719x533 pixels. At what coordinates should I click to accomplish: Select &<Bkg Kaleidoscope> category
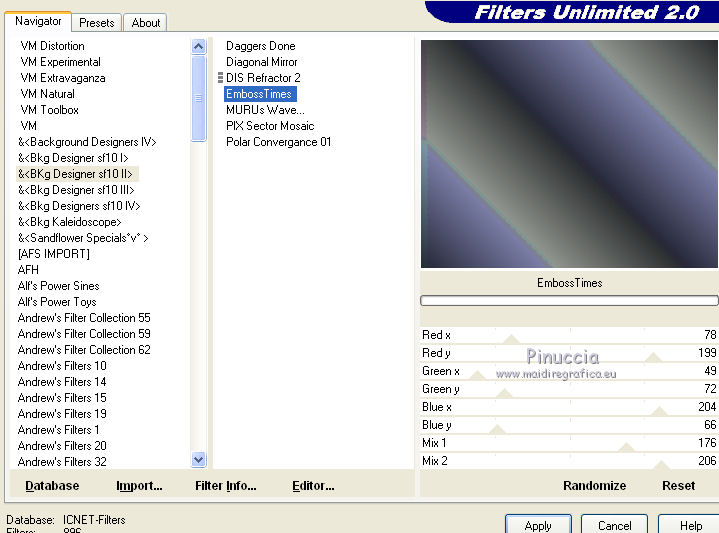tap(70, 222)
